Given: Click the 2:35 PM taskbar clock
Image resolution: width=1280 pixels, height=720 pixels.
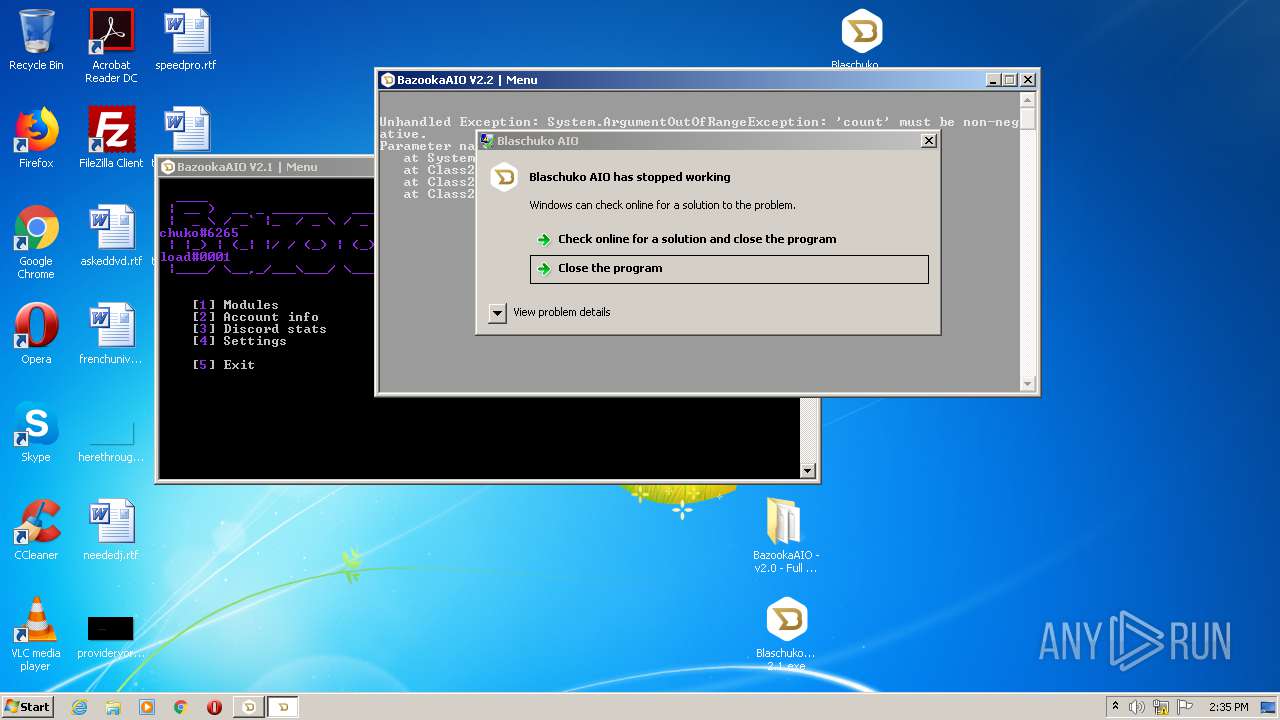Looking at the screenshot, I should 1228,707.
